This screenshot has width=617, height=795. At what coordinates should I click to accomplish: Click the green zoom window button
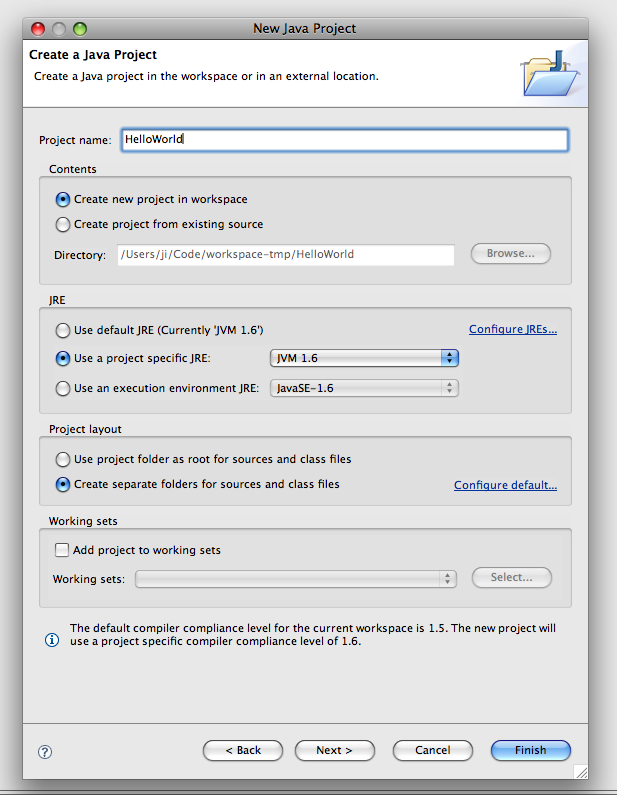click(80, 29)
